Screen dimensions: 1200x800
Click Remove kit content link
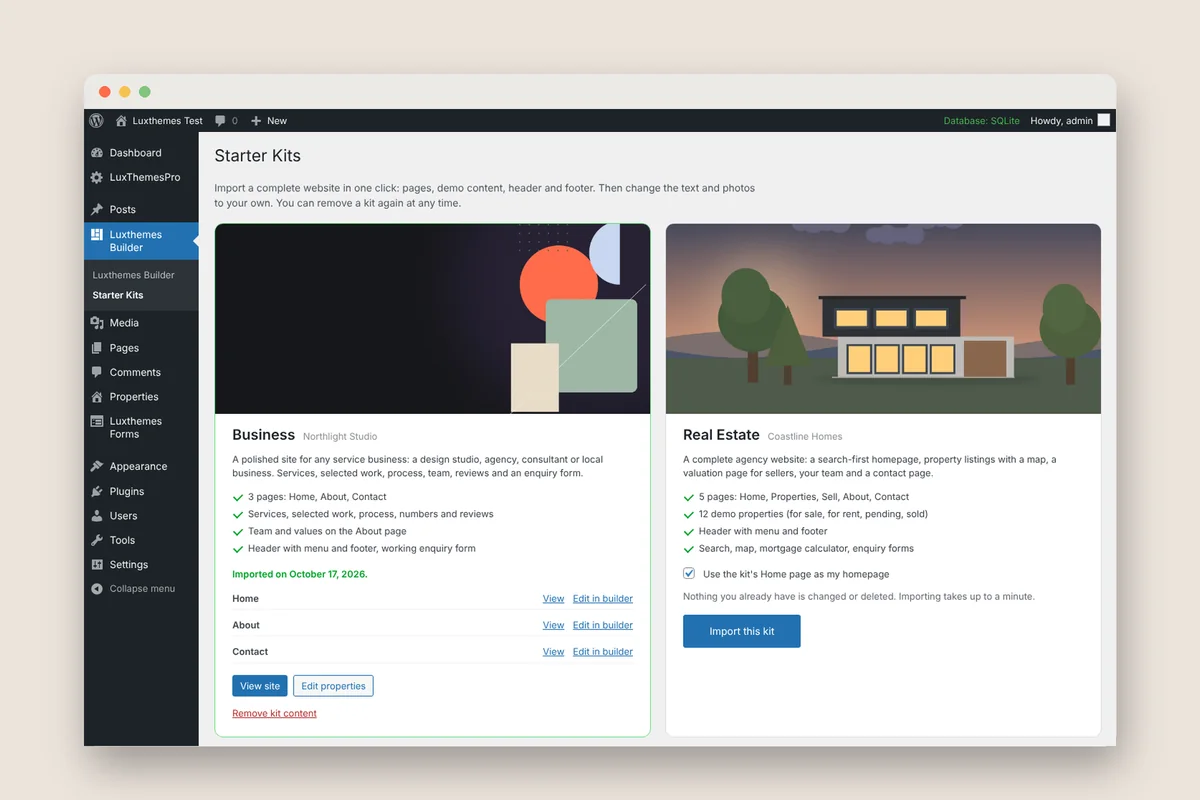275,714
